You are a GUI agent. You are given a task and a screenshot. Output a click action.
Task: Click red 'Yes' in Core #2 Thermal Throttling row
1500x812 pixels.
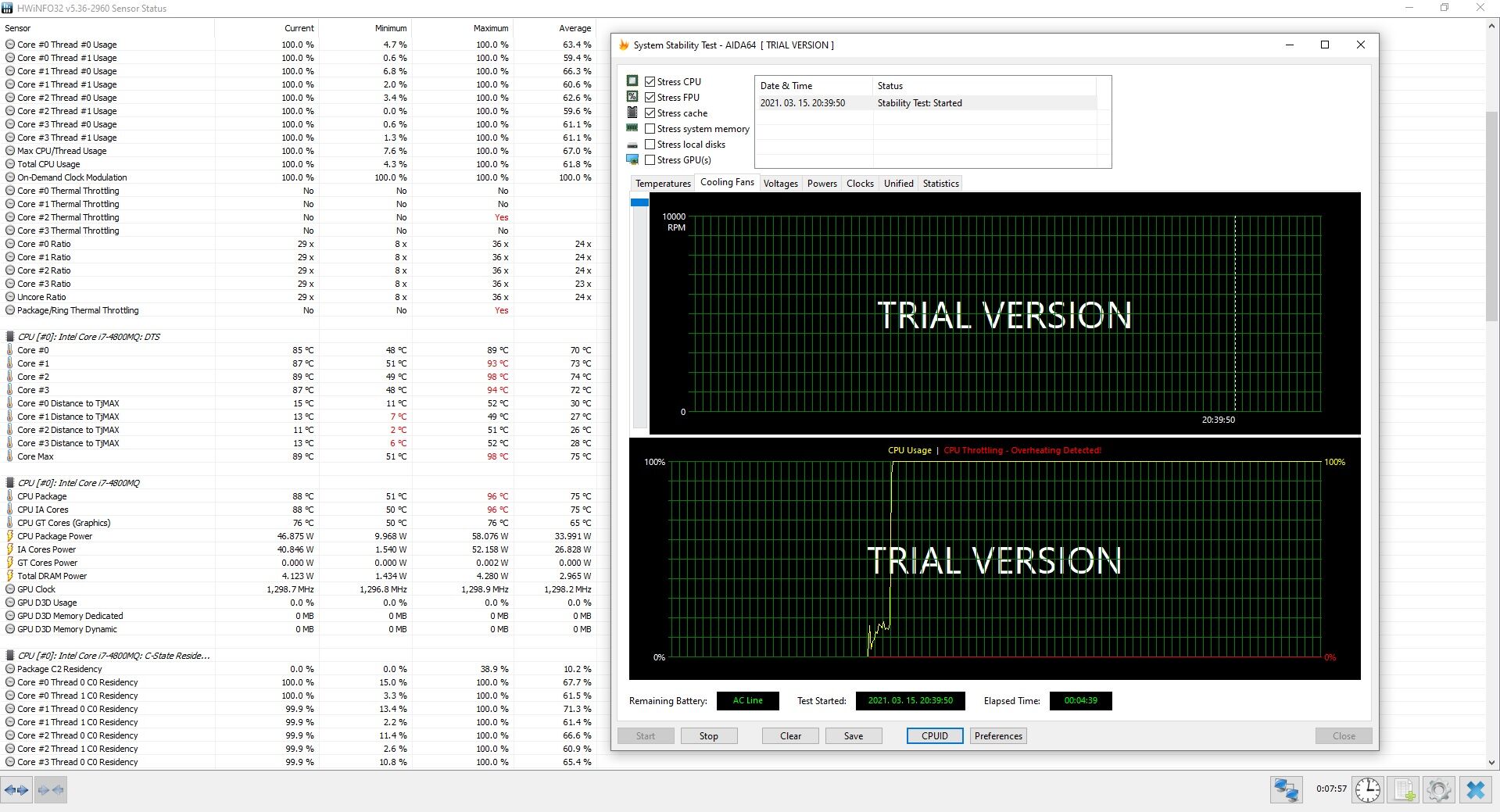(501, 217)
